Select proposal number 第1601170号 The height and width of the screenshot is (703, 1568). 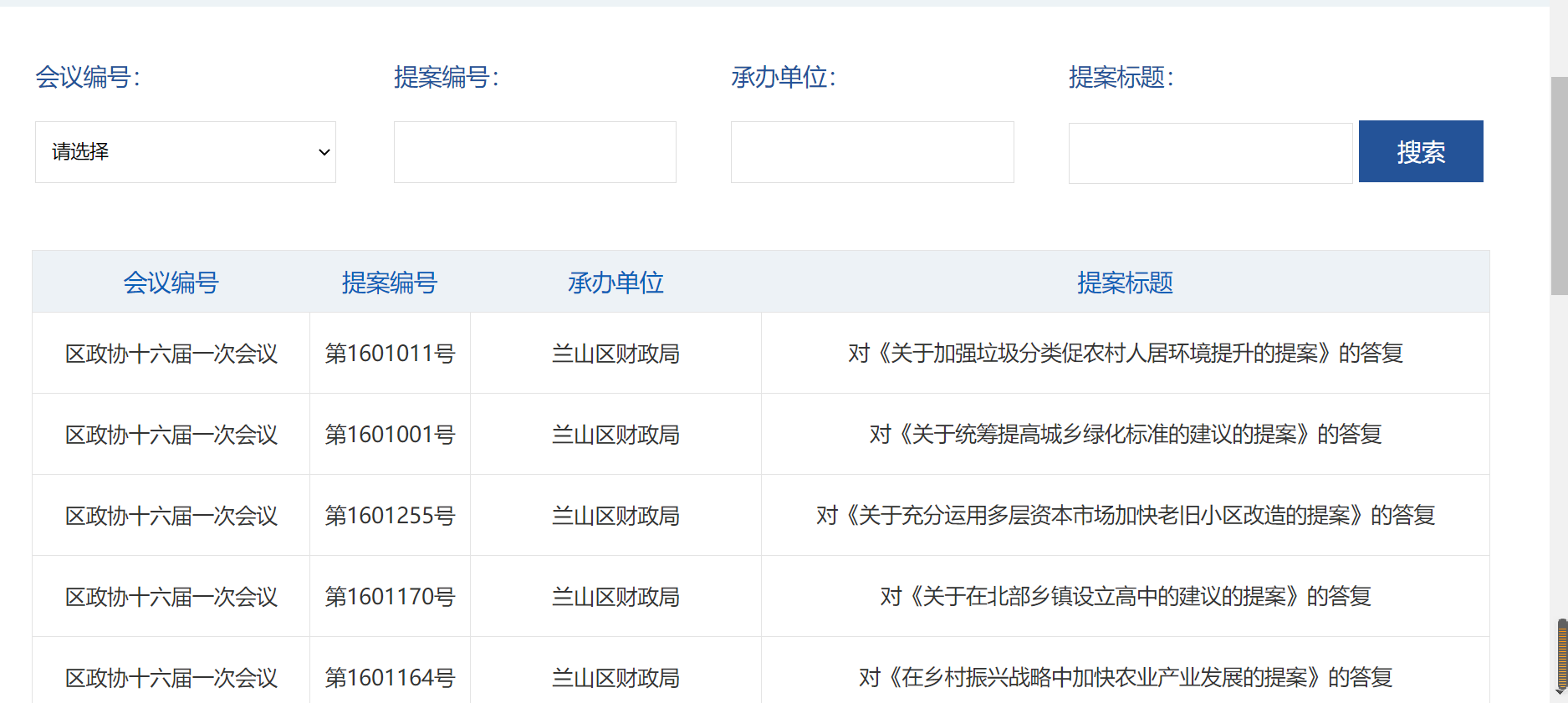pyautogui.click(x=390, y=597)
